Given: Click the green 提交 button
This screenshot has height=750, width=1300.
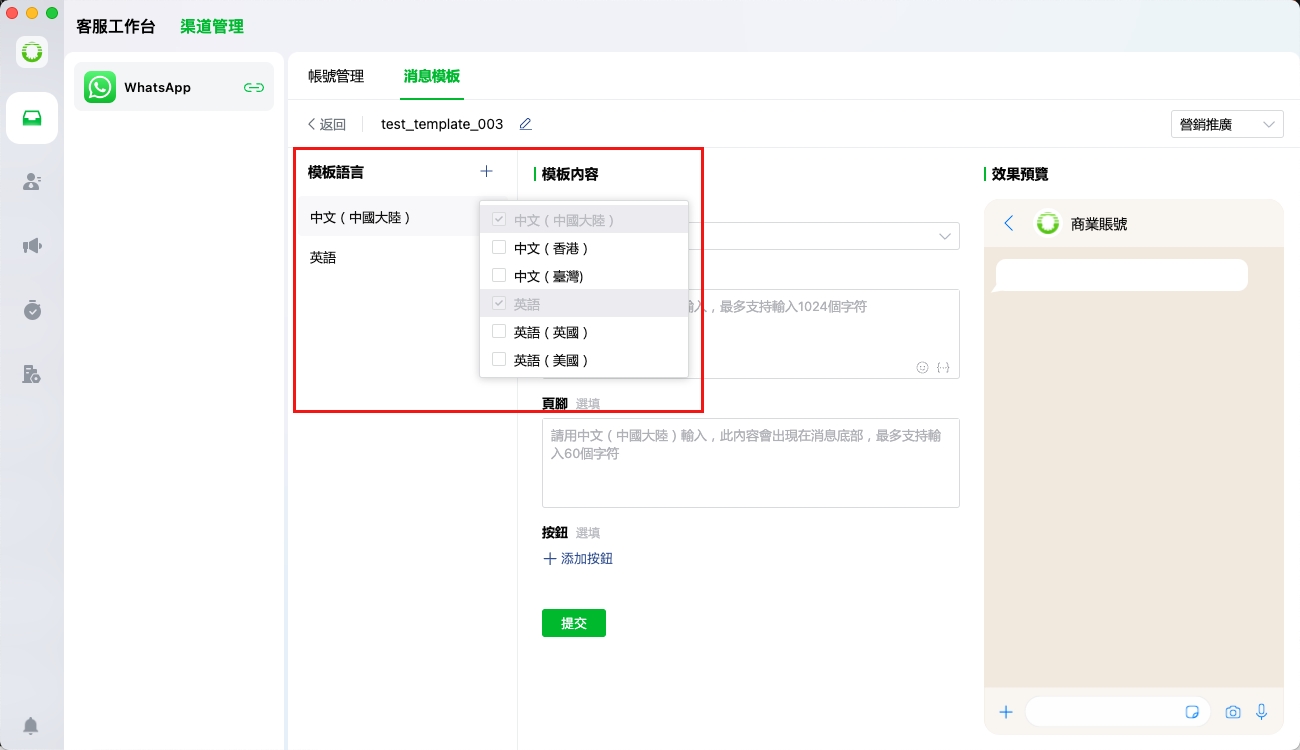Looking at the screenshot, I should (573, 623).
